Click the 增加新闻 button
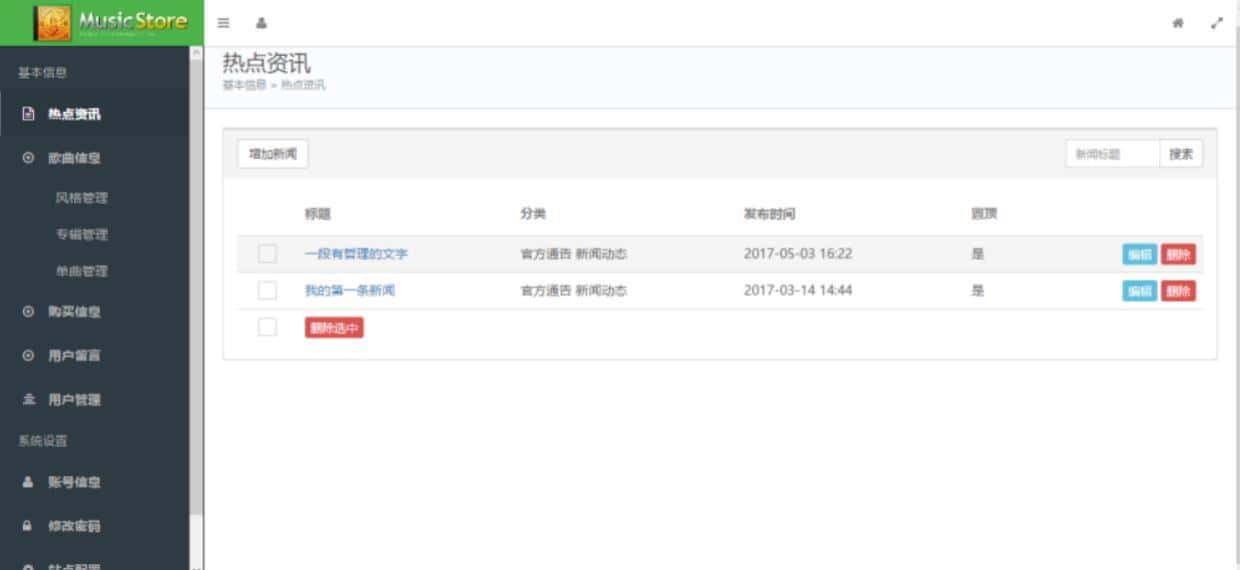 click(x=273, y=154)
